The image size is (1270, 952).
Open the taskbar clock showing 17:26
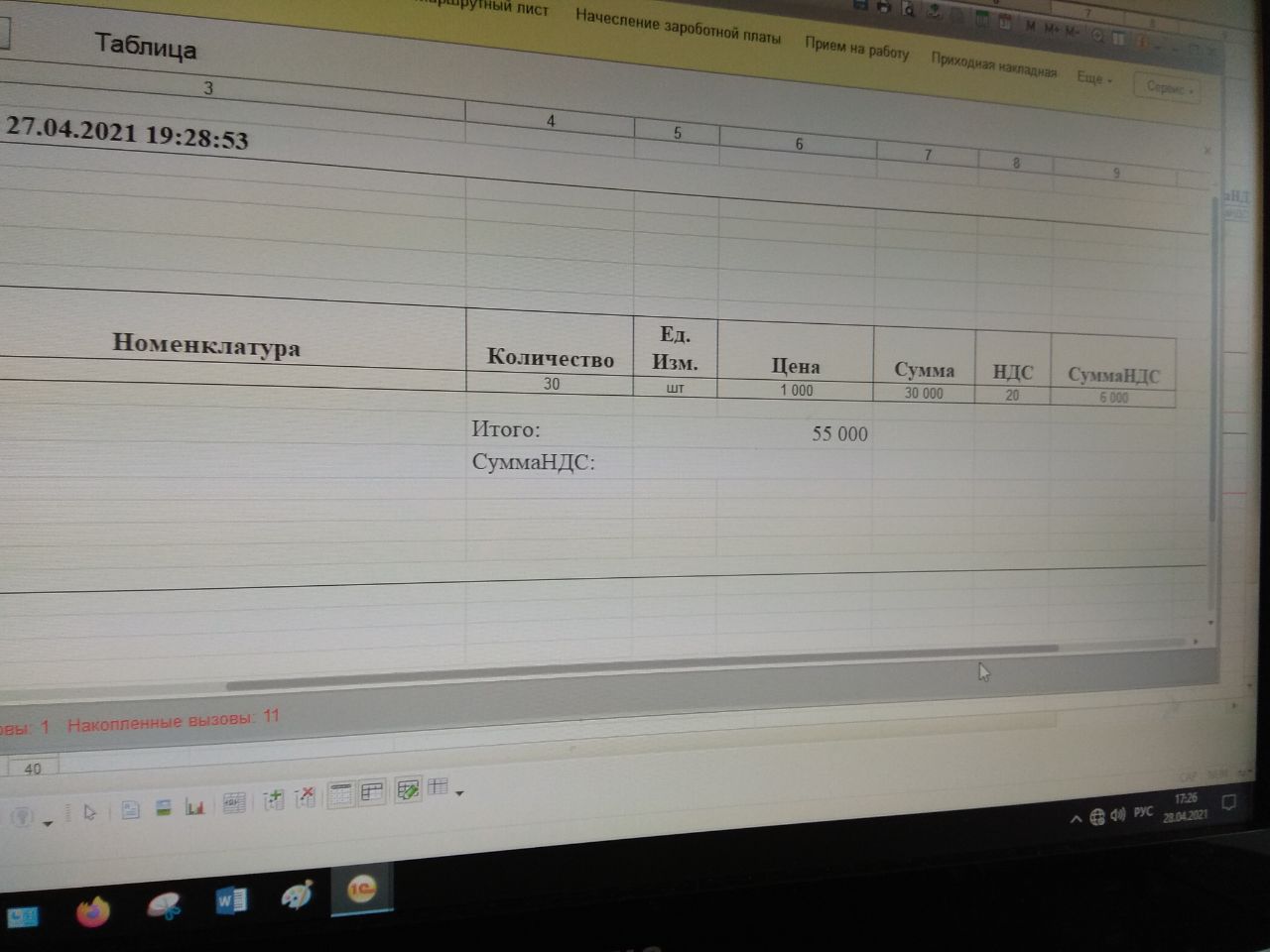[1186, 806]
